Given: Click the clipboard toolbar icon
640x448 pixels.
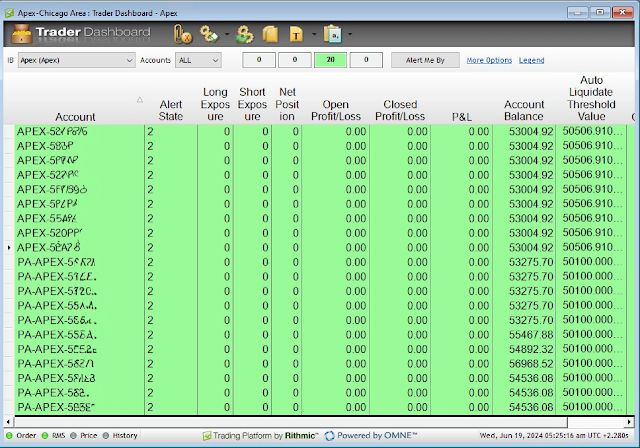Looking at the screenshot, I should [x=332, y=34].
